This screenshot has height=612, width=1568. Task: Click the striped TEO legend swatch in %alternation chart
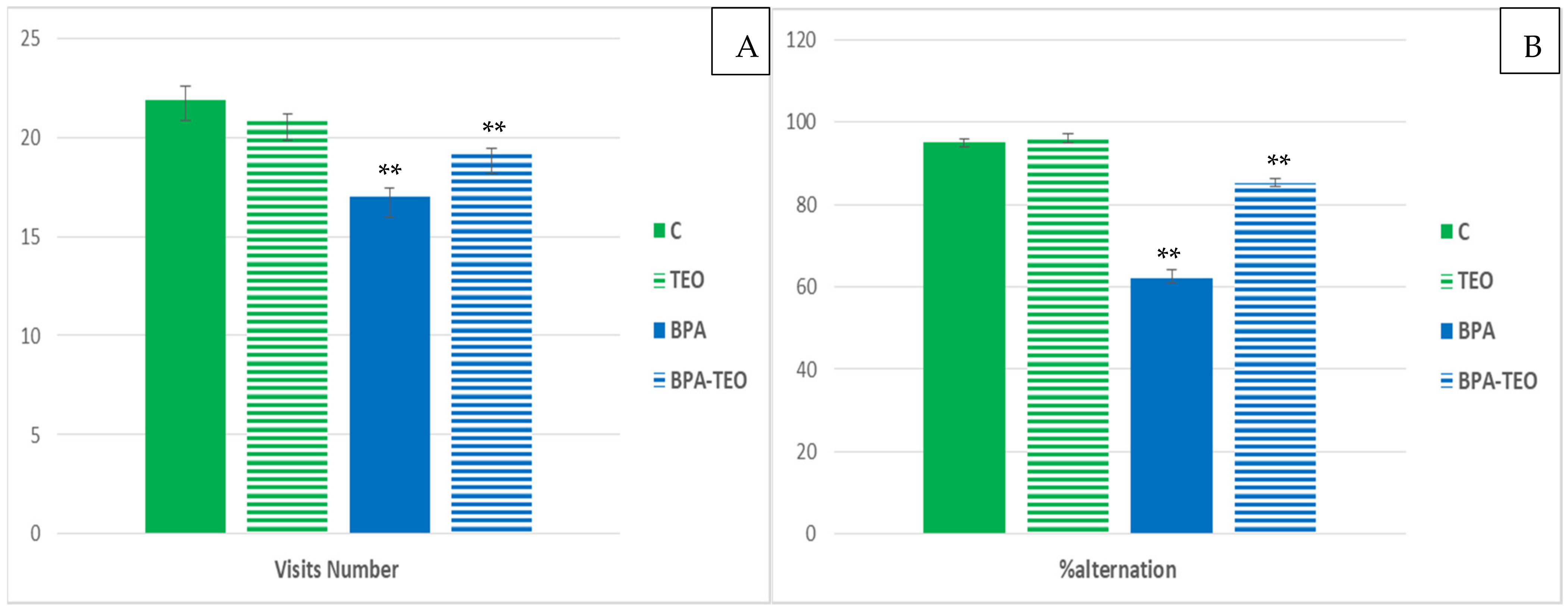pos(1447,281)
